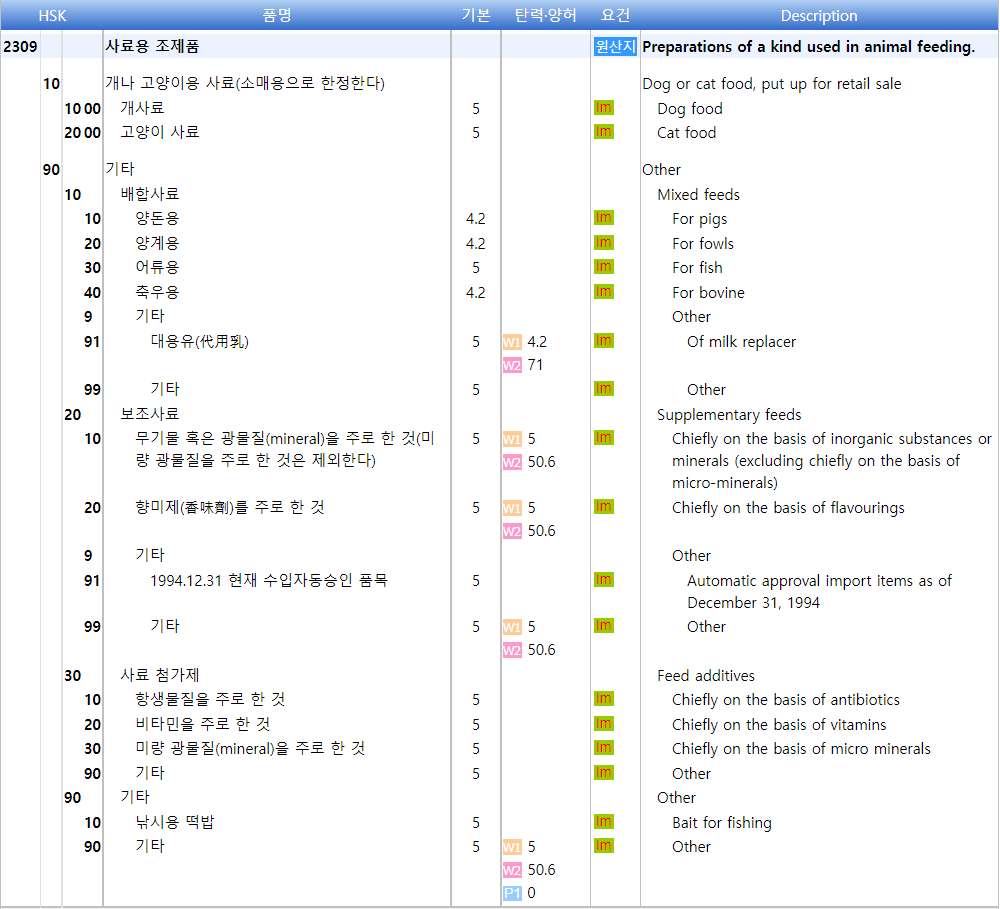Click the W2 badge showing rate 71
1000x909 pixels.
coord(512,365)
